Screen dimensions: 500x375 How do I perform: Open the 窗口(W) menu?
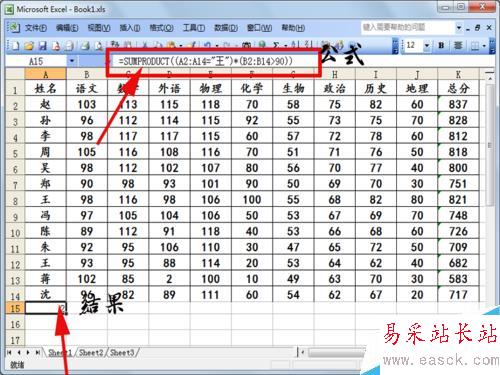(259, 28)
